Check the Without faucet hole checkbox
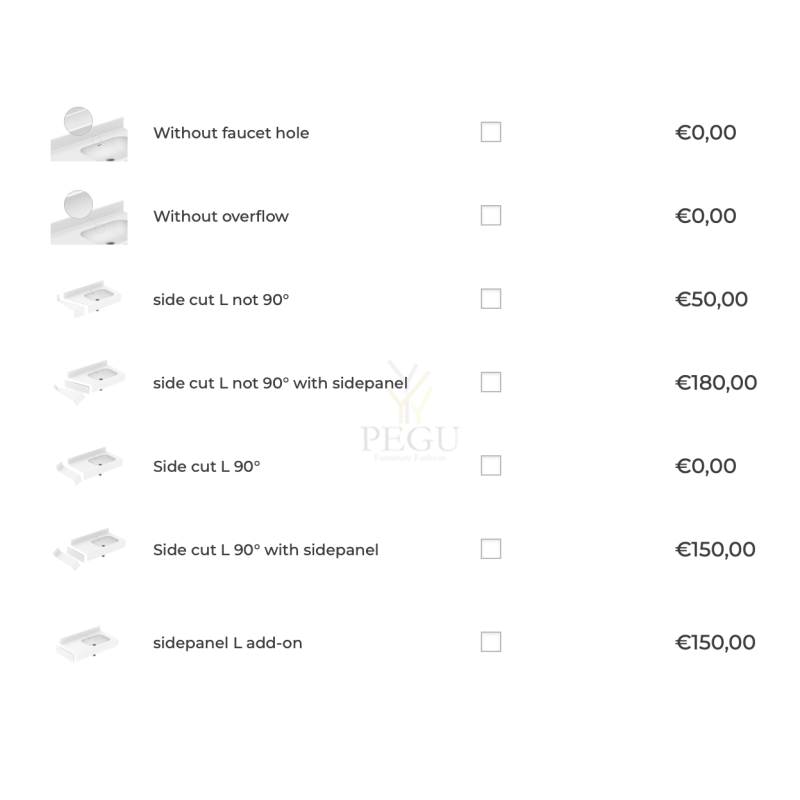Image resolution: width=800 pixels, height=800 pixels. click(490, 132)
